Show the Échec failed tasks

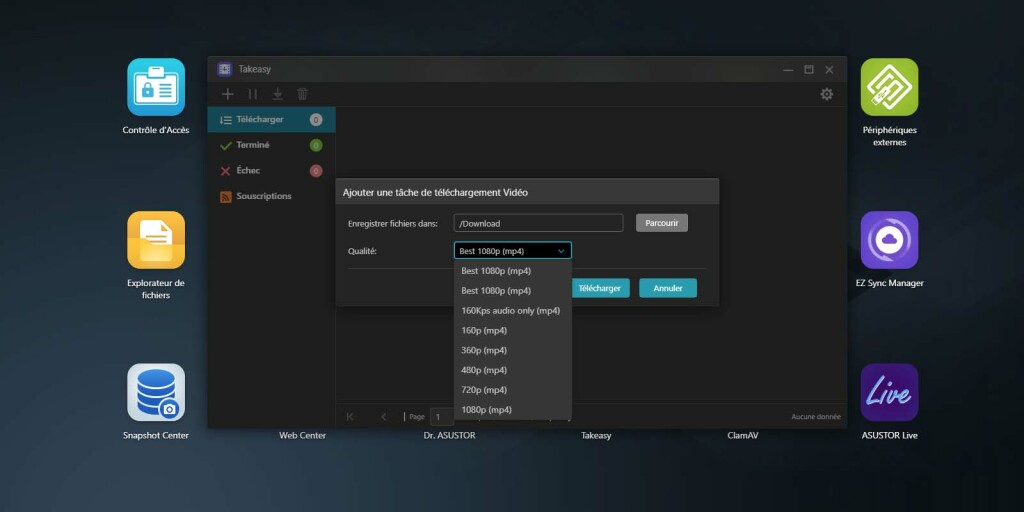coord(272,170)
